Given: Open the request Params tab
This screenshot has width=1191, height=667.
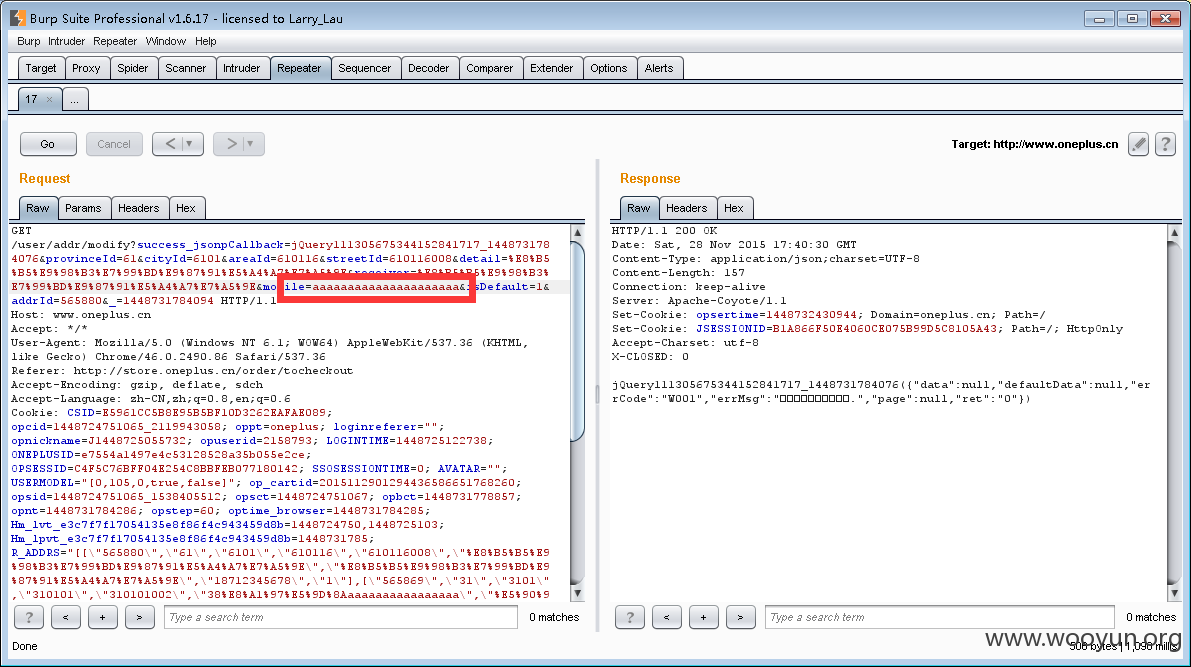Looking at the screenshot, I should point(84,207).
